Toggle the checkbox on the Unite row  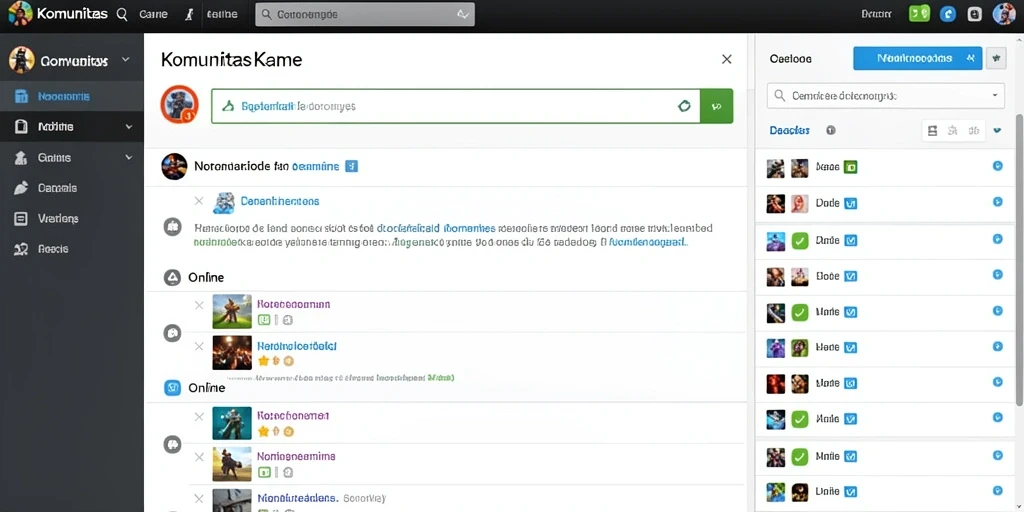pos(850,491)
